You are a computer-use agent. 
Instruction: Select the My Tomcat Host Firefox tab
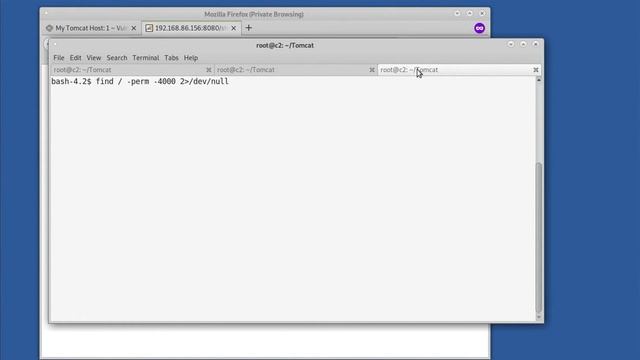coord(91,28)
